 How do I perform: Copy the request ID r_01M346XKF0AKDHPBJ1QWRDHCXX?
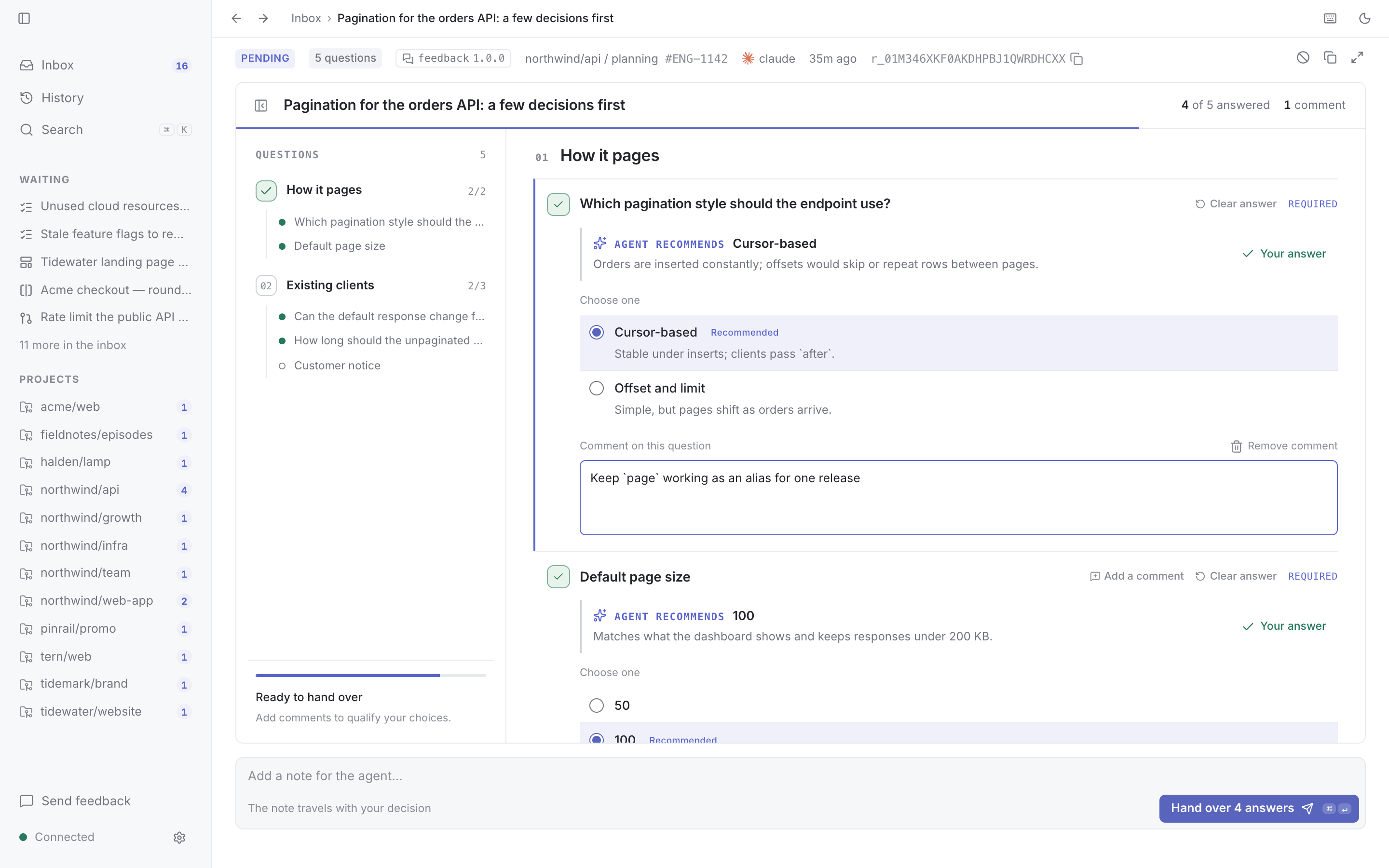pyautogui.click(x=1077, y=58)
